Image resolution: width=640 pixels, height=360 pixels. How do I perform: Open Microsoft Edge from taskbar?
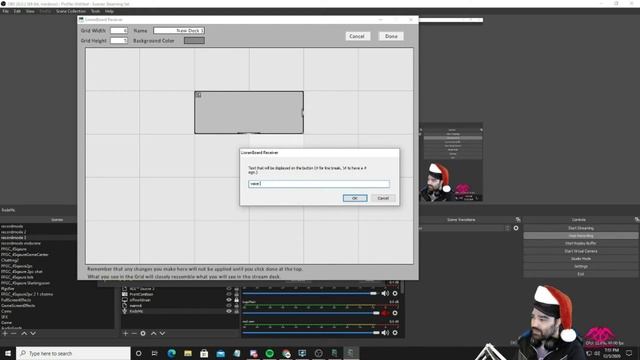171,353
